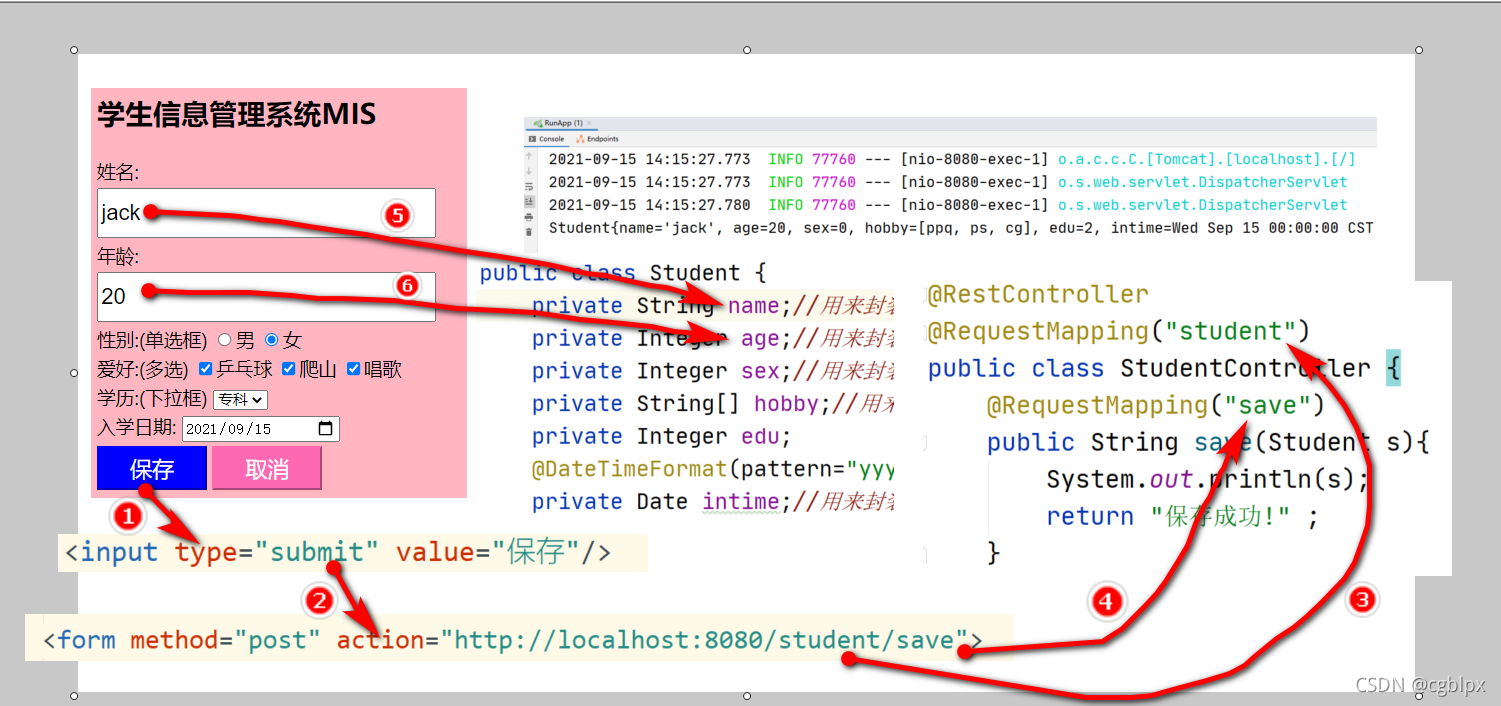Click the 入学日期 date field 2021/09/15

click(x=261, y=429)
